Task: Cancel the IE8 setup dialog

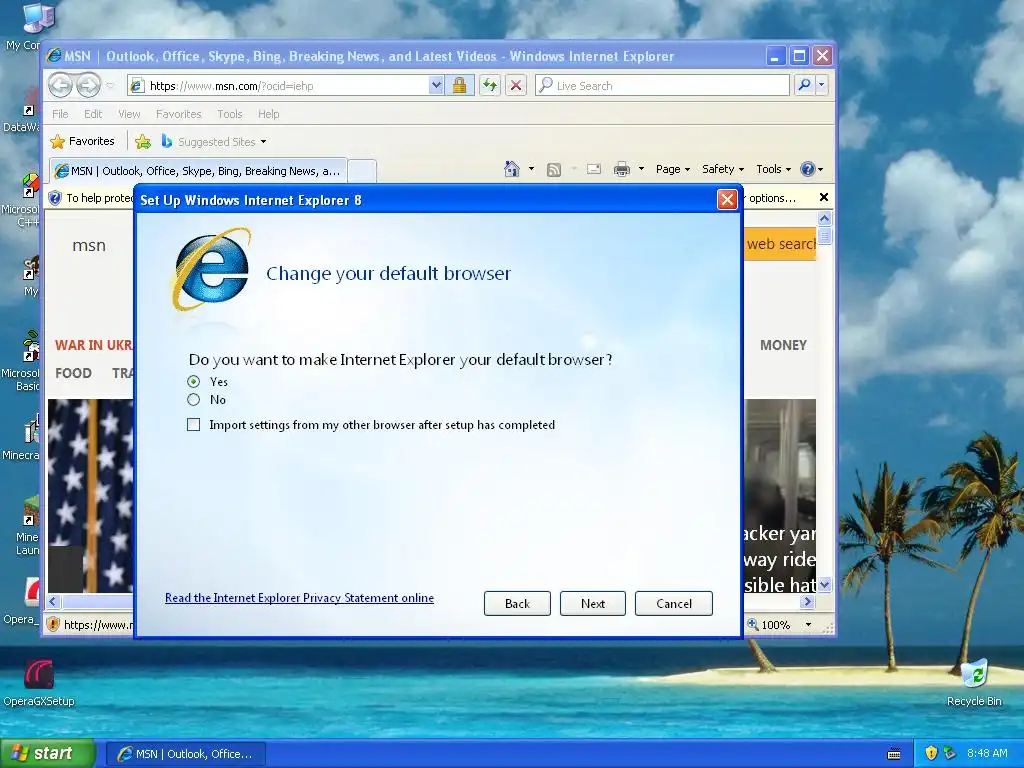Action: 673,603
